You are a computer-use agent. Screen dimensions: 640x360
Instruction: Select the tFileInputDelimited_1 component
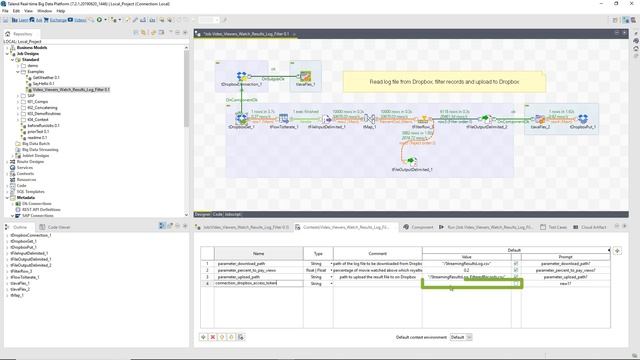tap(327, 119)
